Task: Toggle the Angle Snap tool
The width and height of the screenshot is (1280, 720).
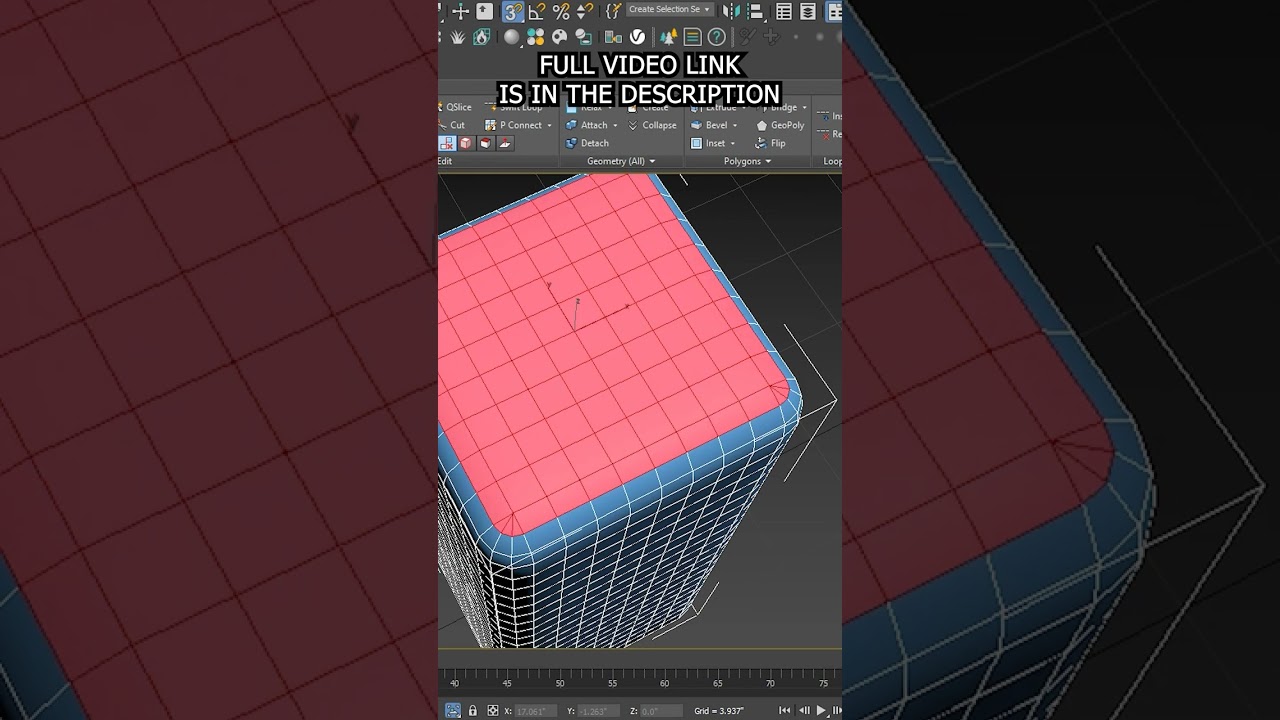Action: [x=537, y=11]
